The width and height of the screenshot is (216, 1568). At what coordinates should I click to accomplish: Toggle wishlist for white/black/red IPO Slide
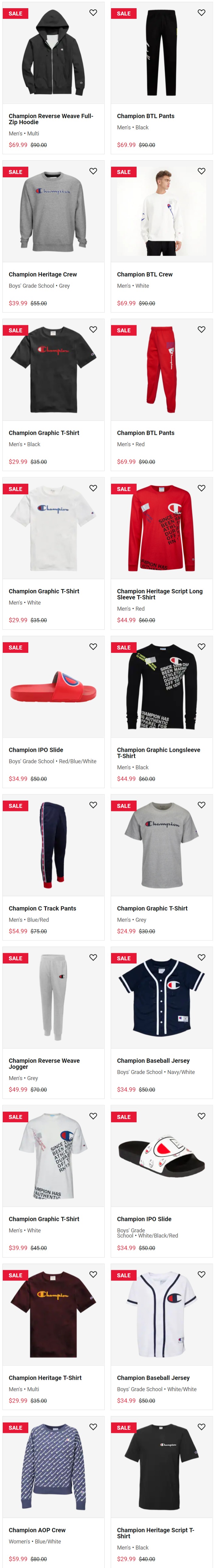point(201,1116)
